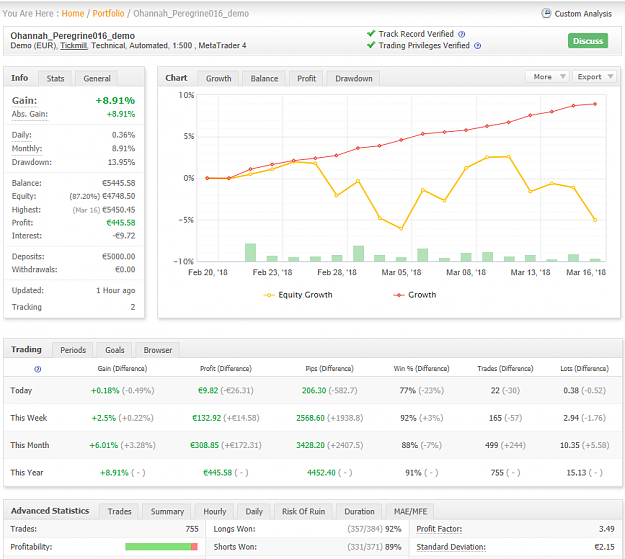Click the green Discuss button

[x=588, y=41]
